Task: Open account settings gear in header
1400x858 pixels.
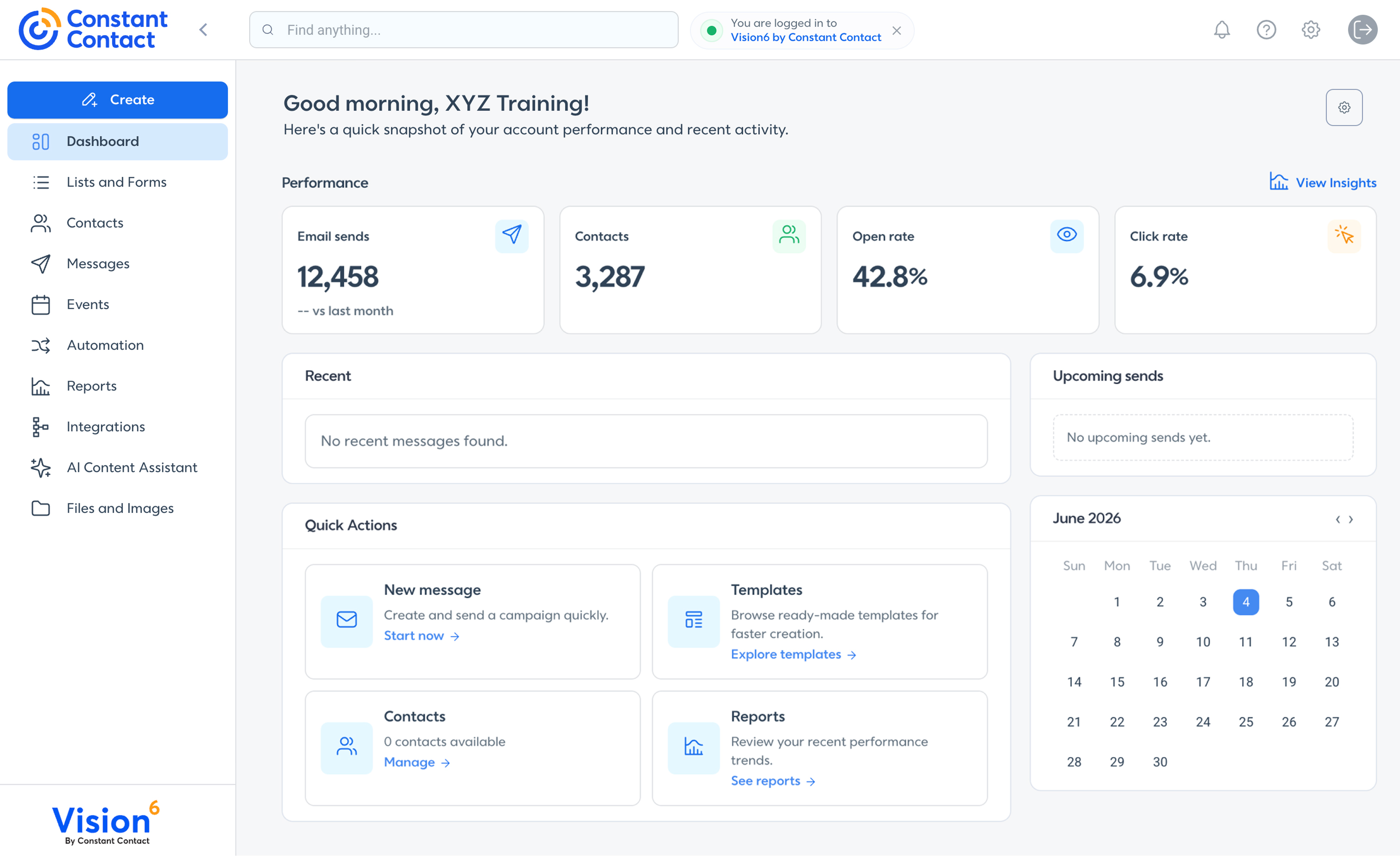Action: coord(1310,30)
